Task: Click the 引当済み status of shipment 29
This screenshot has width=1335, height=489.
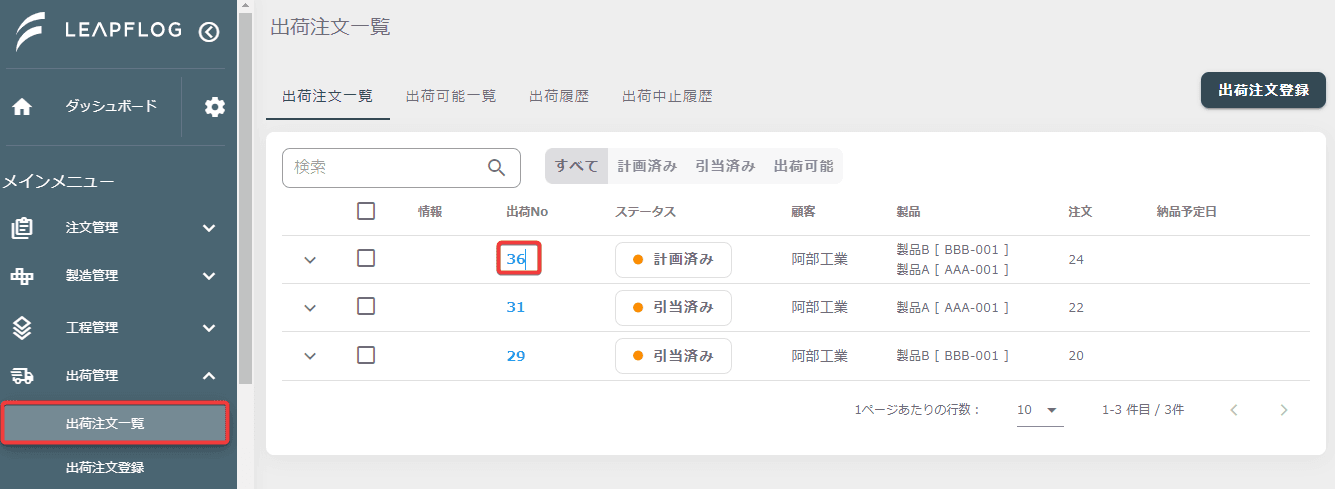Action: point(673,355)
